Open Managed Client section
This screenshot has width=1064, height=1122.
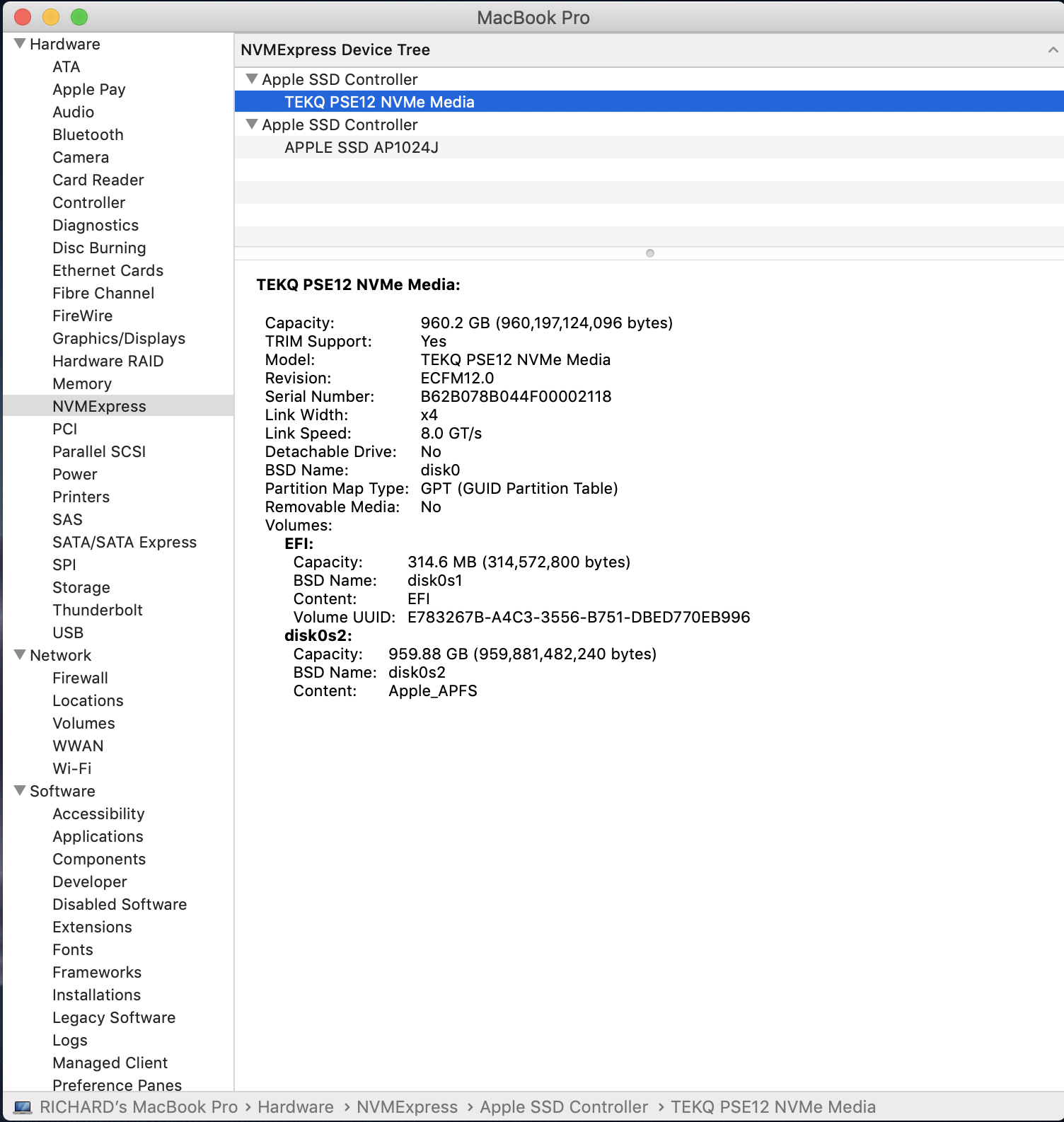pyautogui.click(x=110, y=1063)
